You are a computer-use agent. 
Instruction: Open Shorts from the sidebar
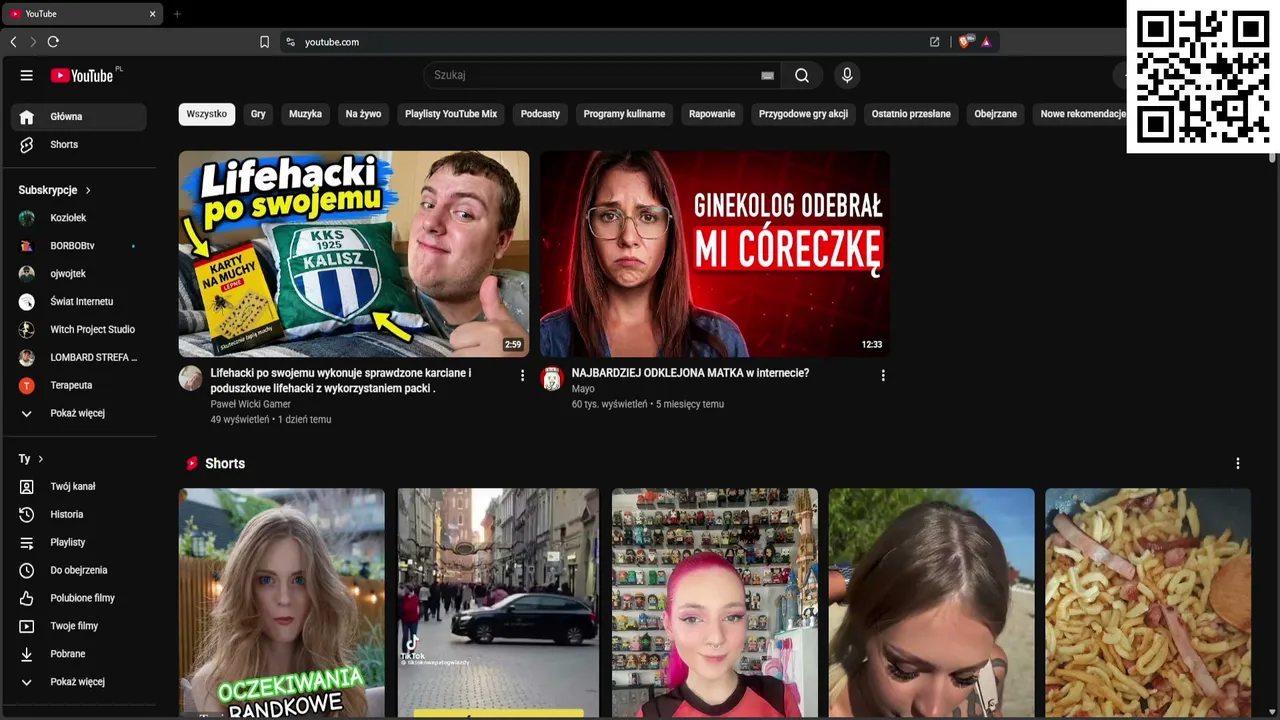click(x=79, y=145)
